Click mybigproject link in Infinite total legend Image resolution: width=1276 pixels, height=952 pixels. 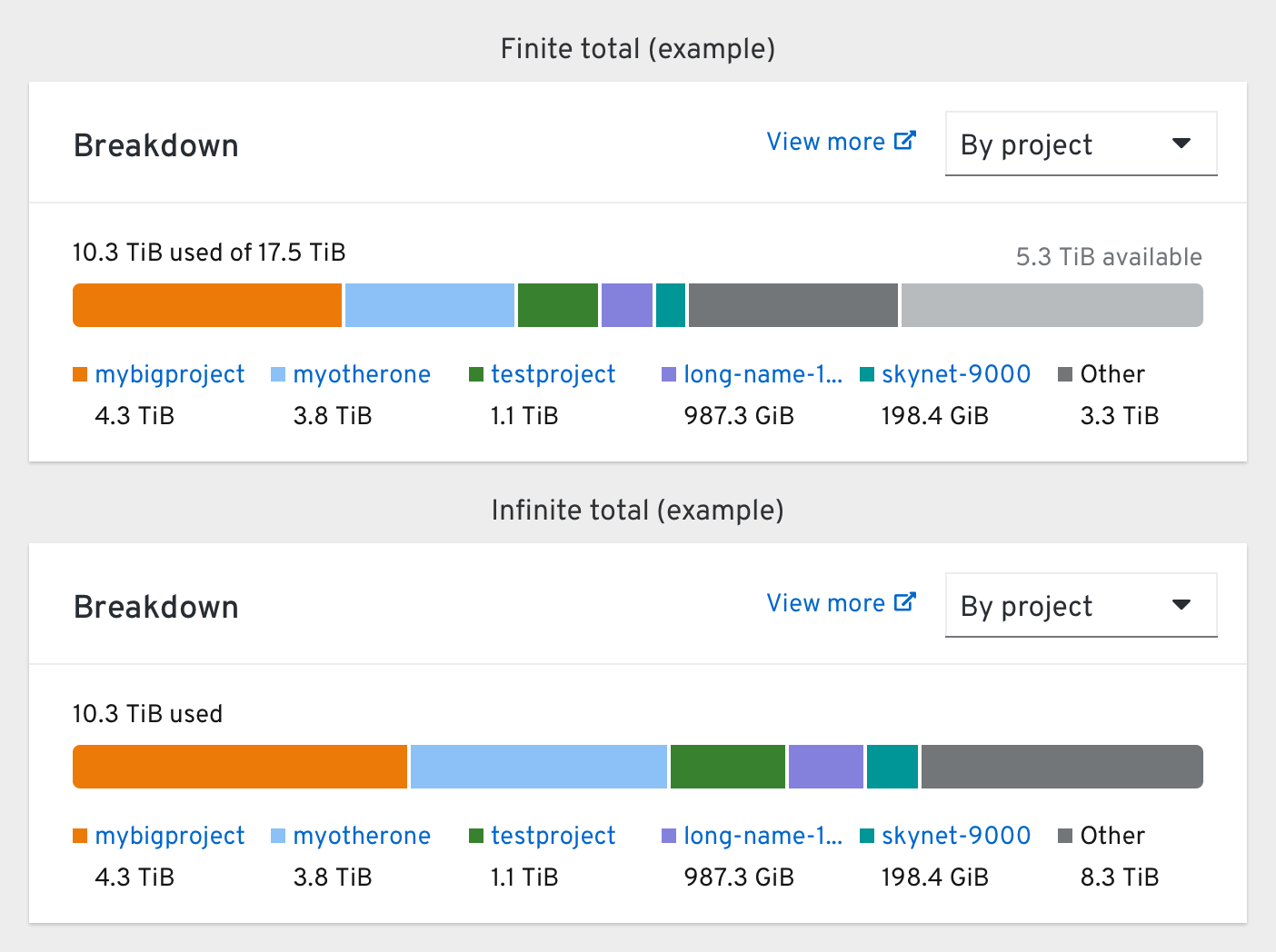point(170,836)
